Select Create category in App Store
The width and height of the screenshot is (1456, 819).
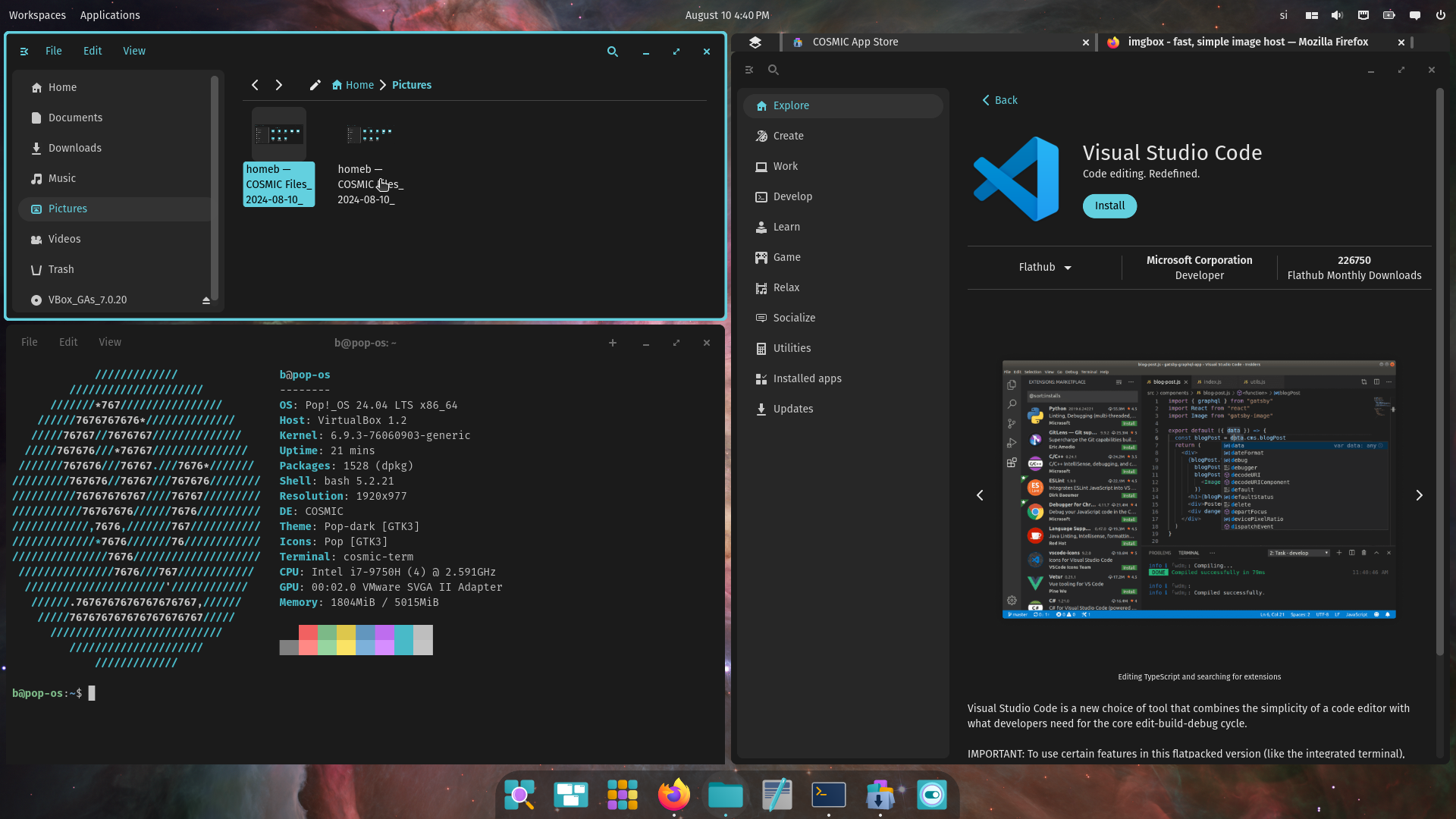(843, 136)
